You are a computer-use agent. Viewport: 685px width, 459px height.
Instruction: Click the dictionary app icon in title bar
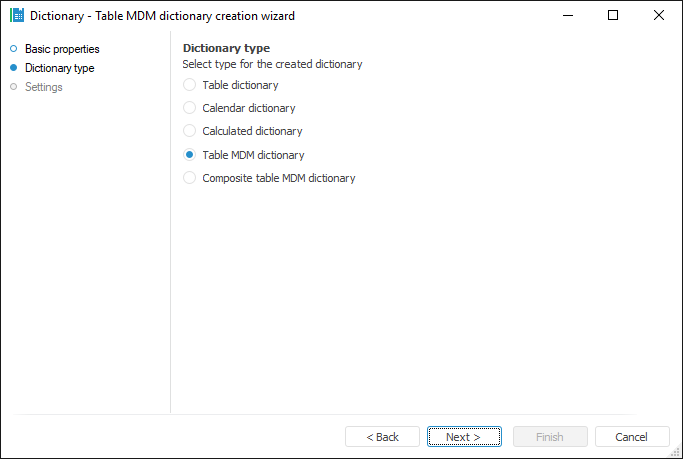click(x=16, y=16)
